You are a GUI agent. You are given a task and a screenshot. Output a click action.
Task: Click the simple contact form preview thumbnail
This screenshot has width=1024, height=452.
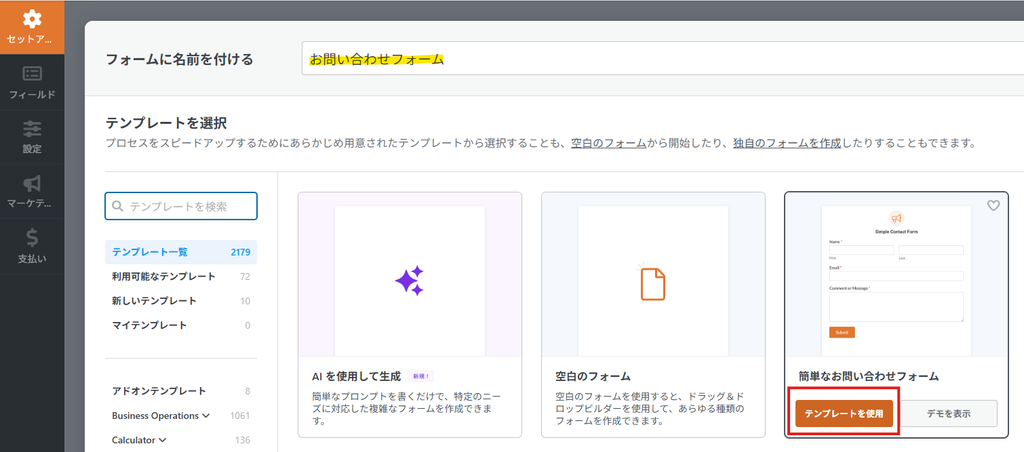896,281
